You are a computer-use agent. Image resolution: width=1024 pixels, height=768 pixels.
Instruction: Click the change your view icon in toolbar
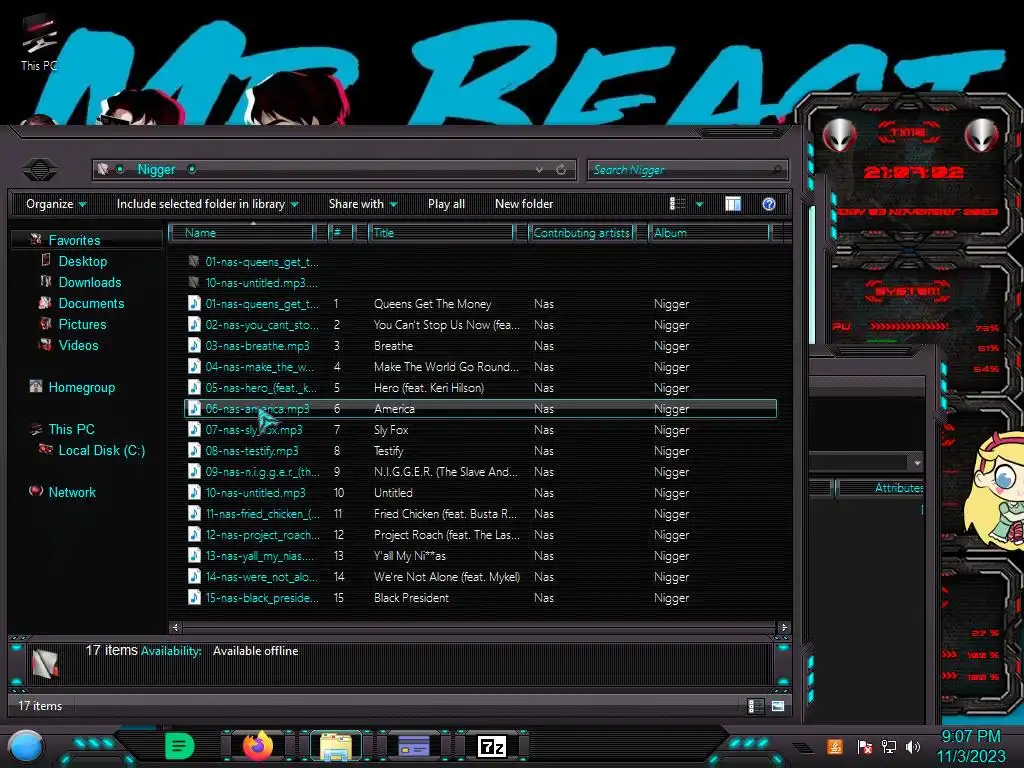[x=677, y=204]
